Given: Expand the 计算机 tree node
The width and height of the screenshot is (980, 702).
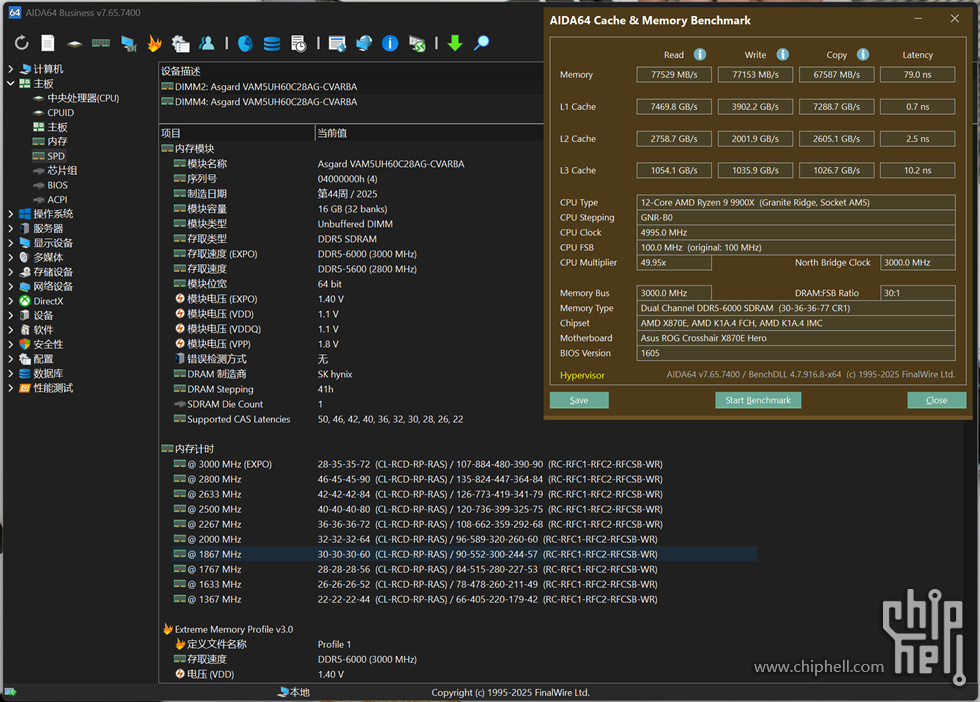Looking at the screenshot, I should point(11,69).
